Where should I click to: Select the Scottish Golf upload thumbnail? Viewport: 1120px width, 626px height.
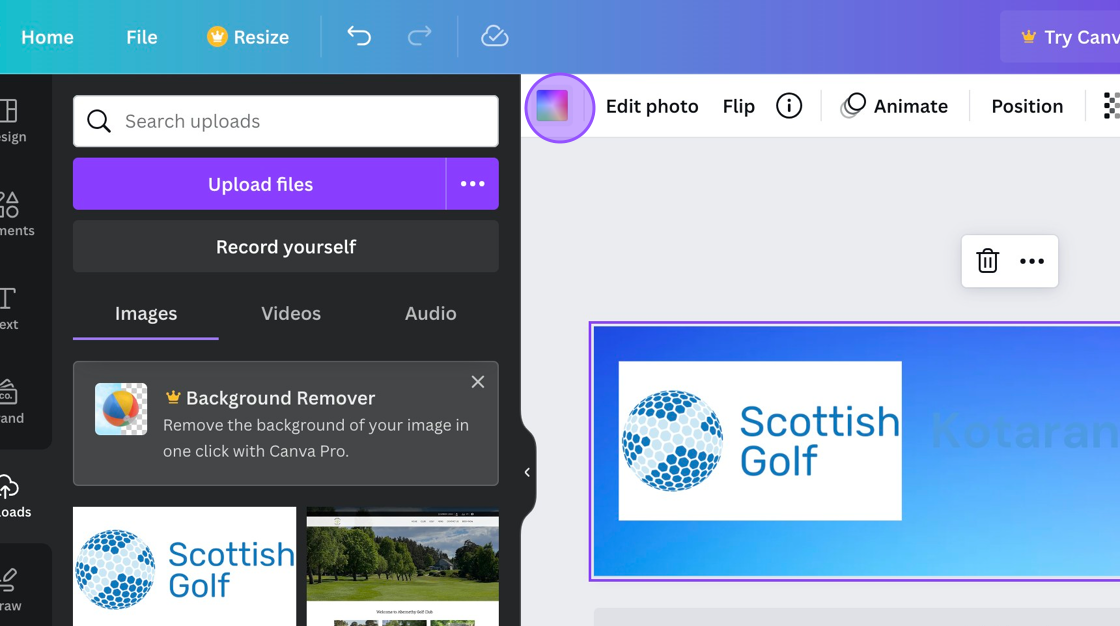[184, 566]
